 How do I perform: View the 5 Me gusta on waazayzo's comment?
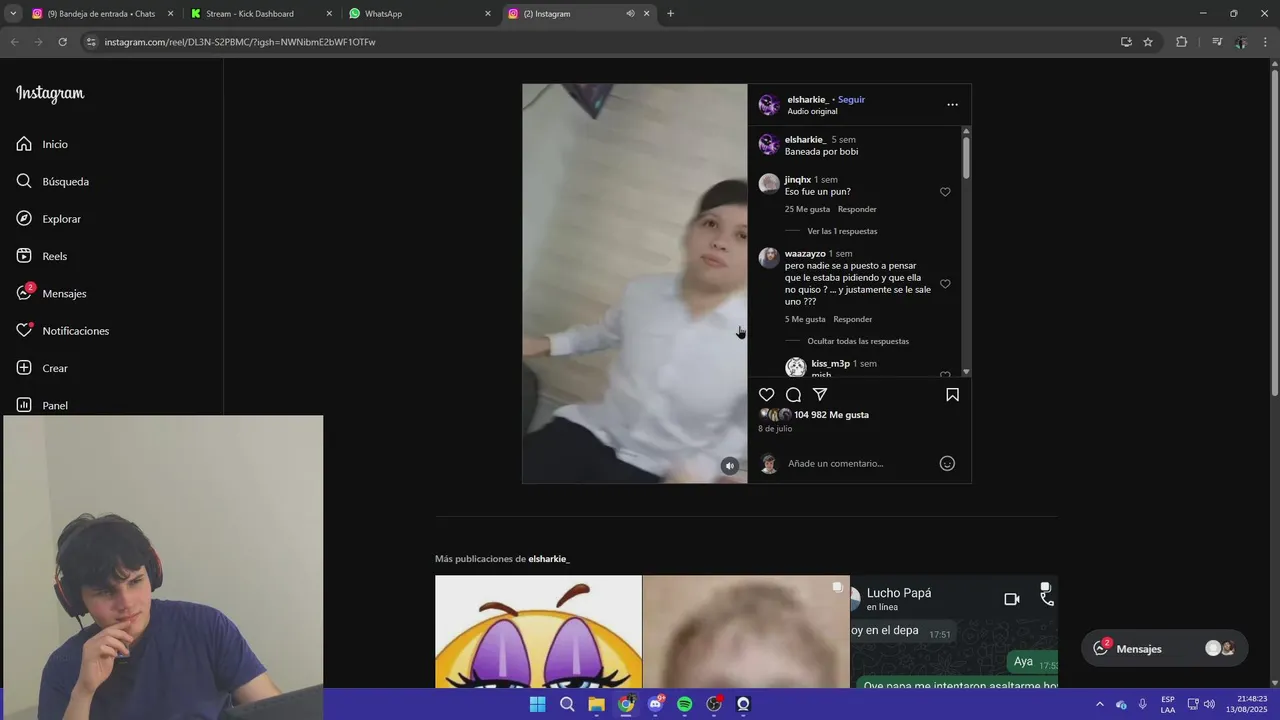[x=805, y=319]
